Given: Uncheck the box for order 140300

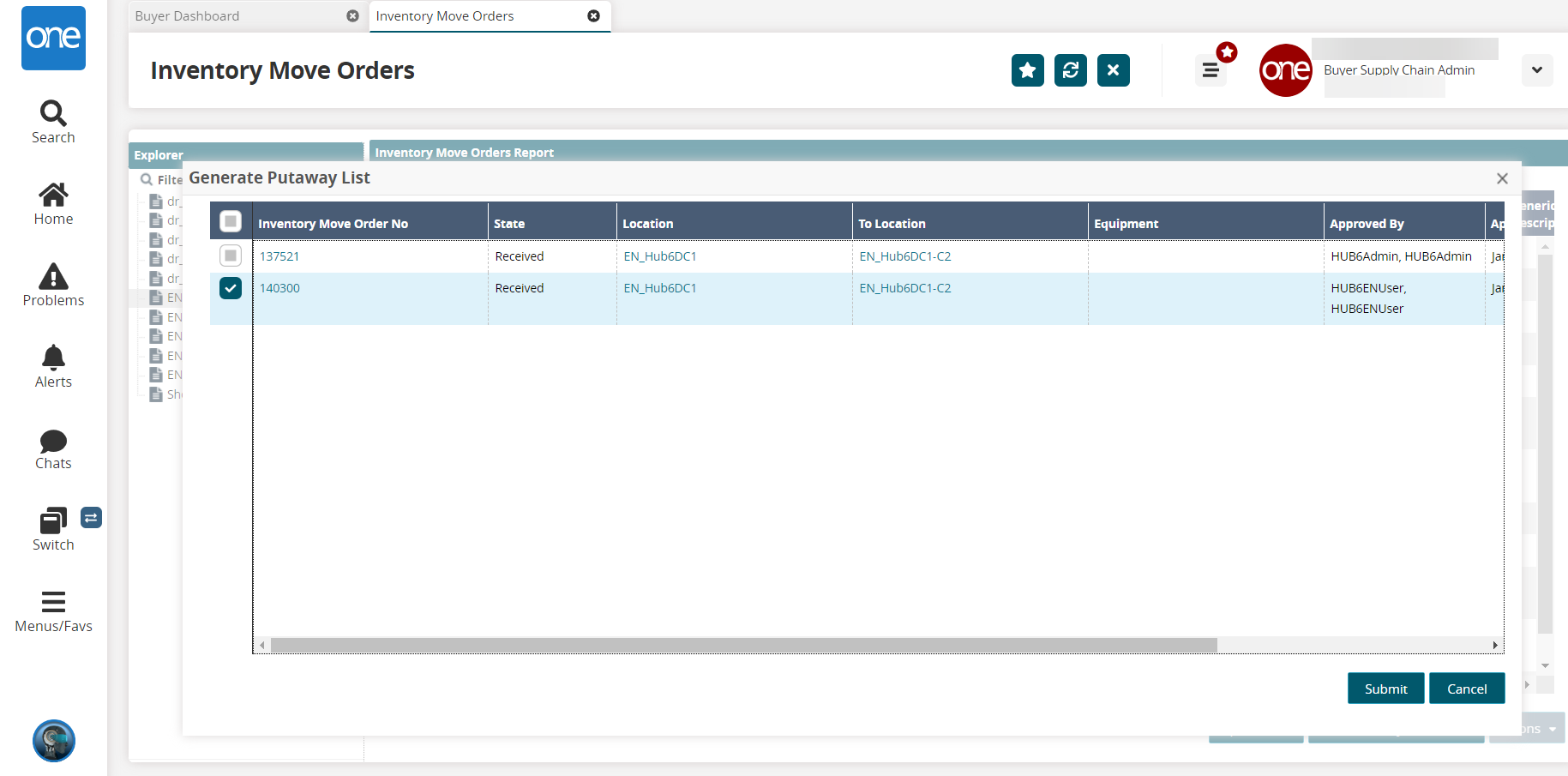Looking at the screenshot, I should tap(231, 288).
